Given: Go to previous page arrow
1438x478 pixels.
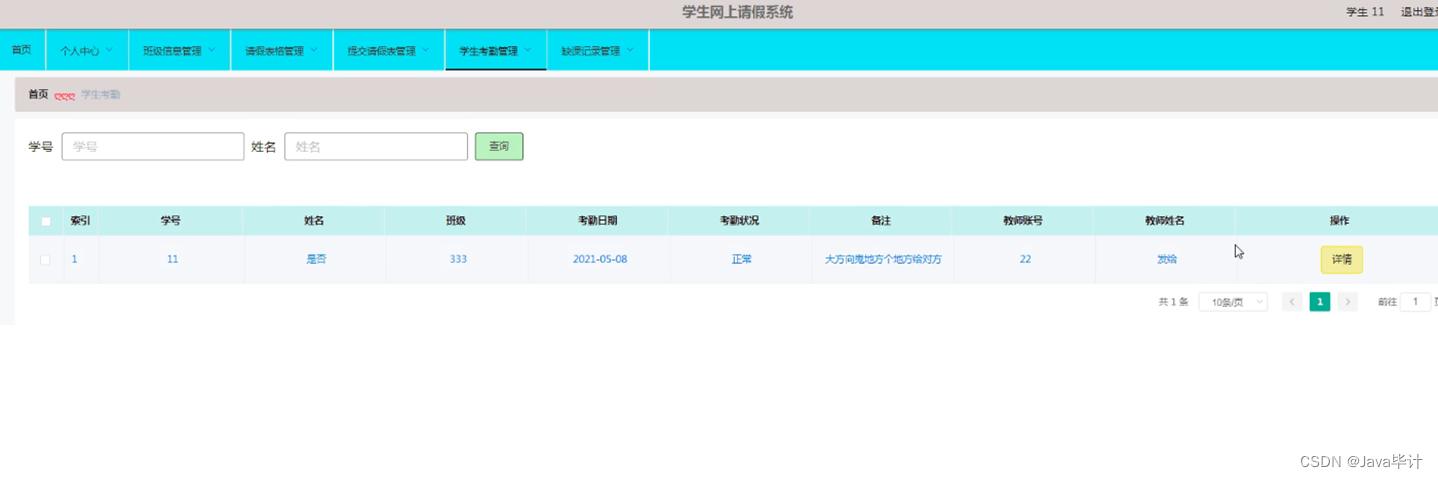Looking at the screenshot, I should pyautogui.click(x=1292, y=302).
